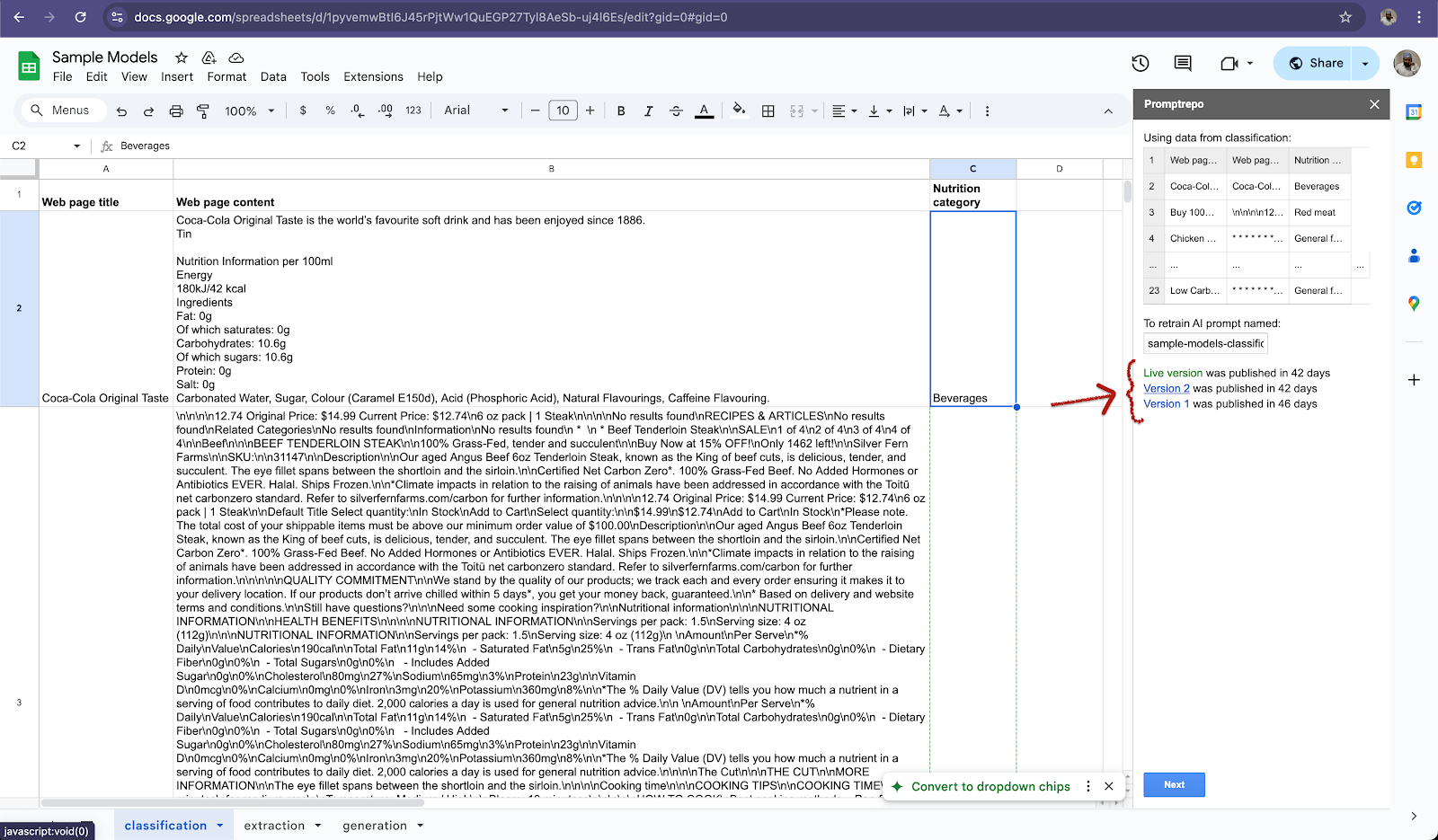Click the Next button in Promptrepo

[x=1174, y=784]
